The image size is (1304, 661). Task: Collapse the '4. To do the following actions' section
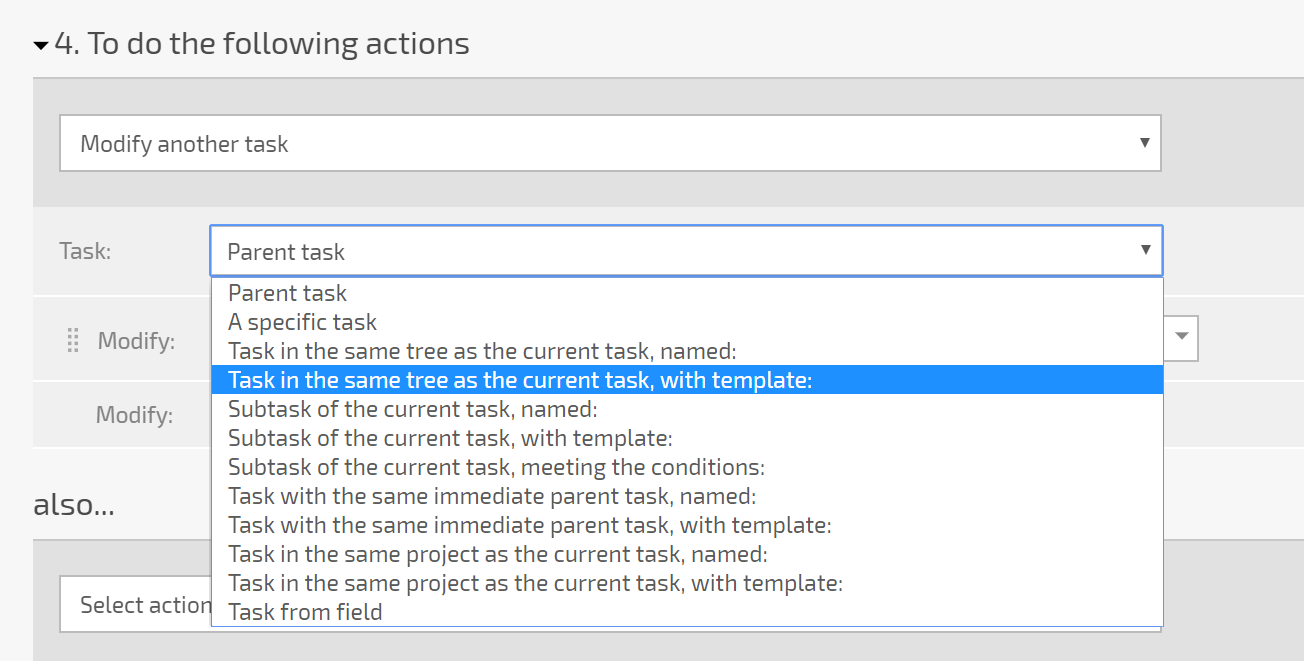click(x=41, y=46)
